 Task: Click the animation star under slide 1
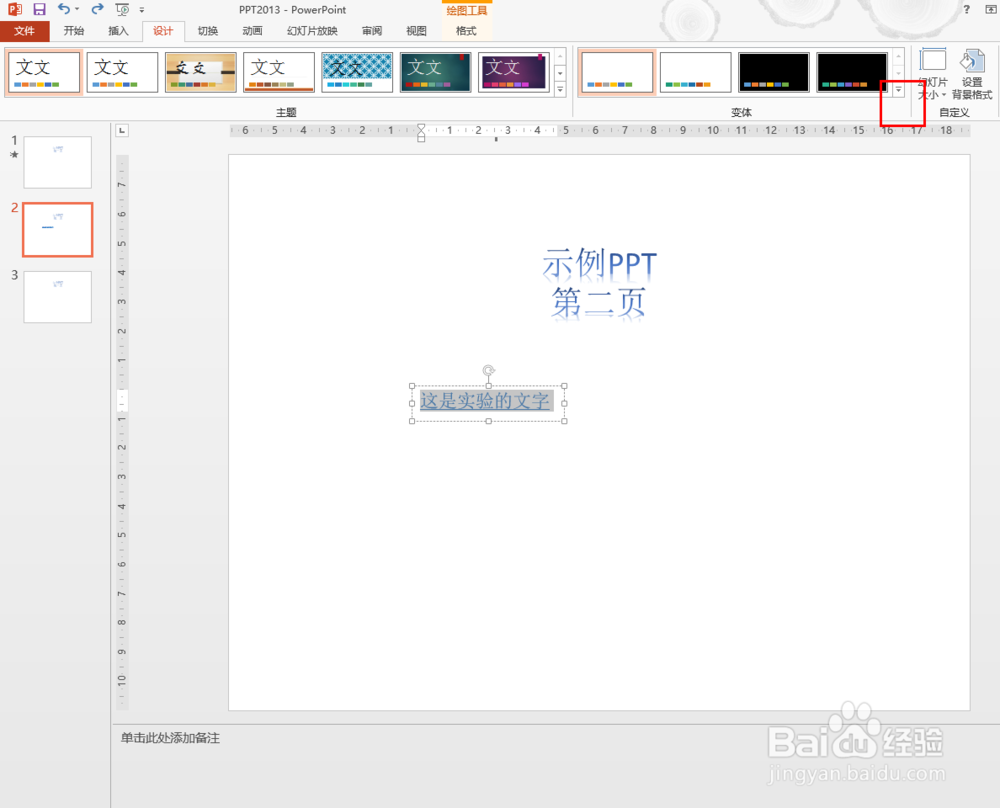14,154
